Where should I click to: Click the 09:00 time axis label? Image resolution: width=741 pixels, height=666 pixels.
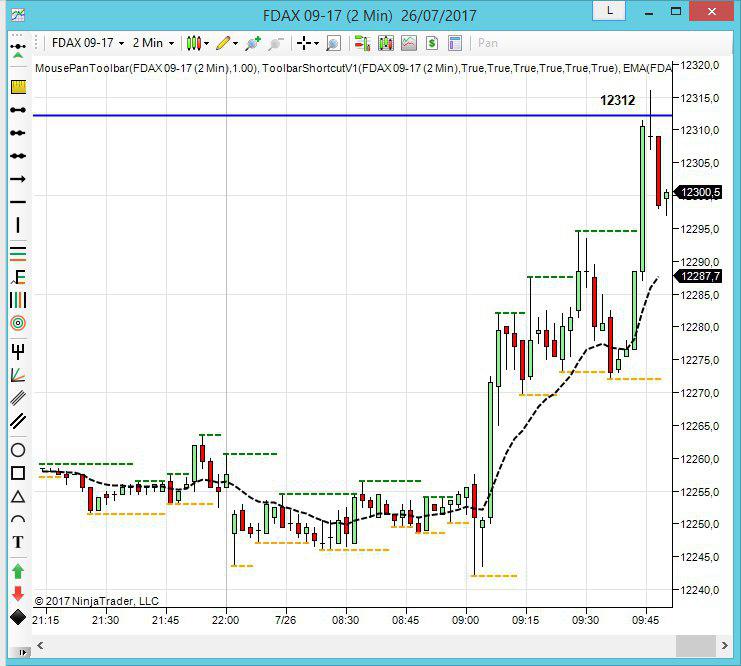pos(465,620)
